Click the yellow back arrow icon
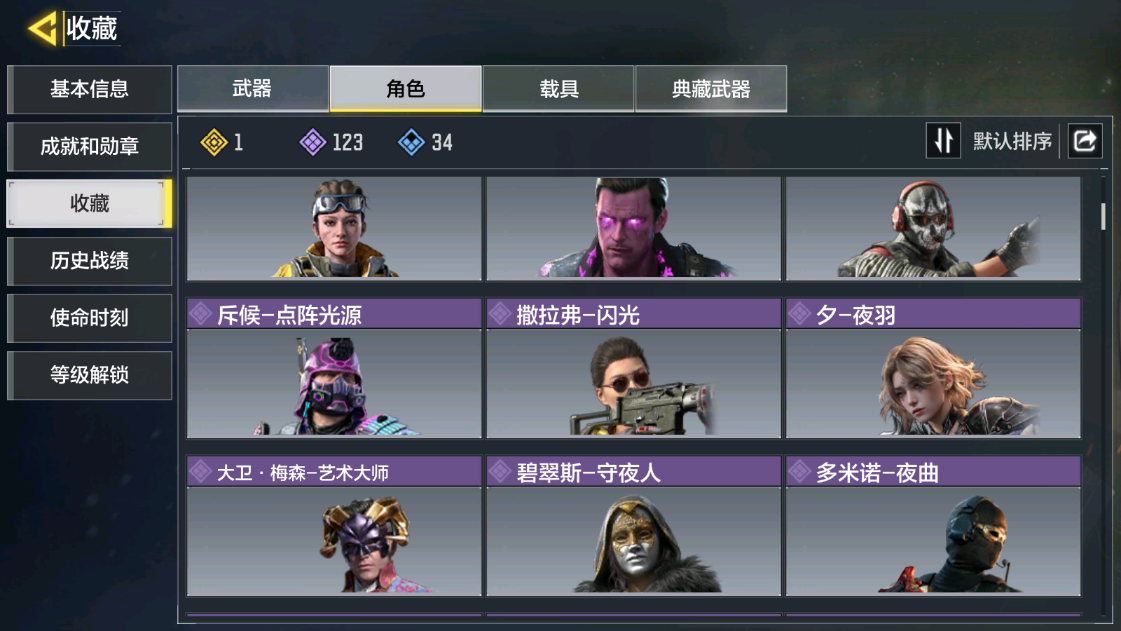 point(42,29)
